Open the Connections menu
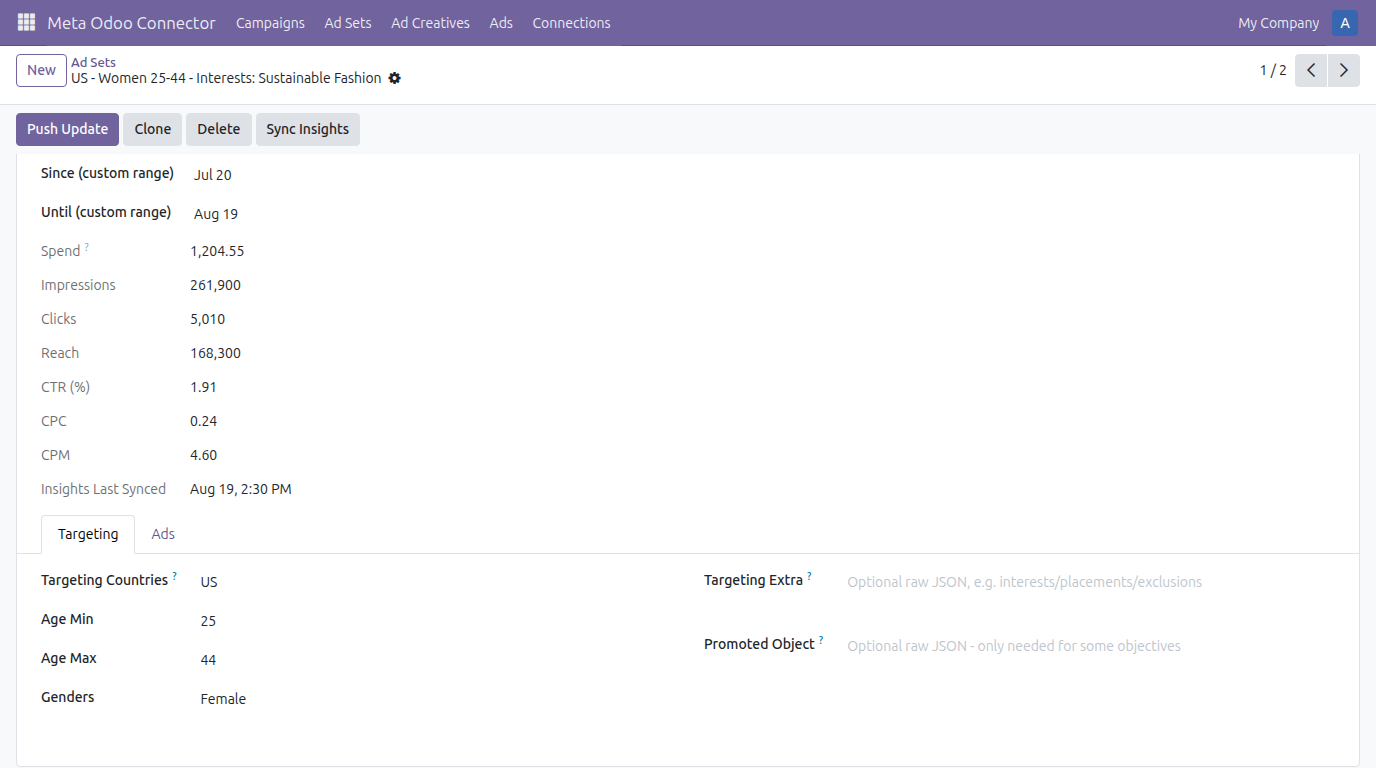 pos(571,23)
